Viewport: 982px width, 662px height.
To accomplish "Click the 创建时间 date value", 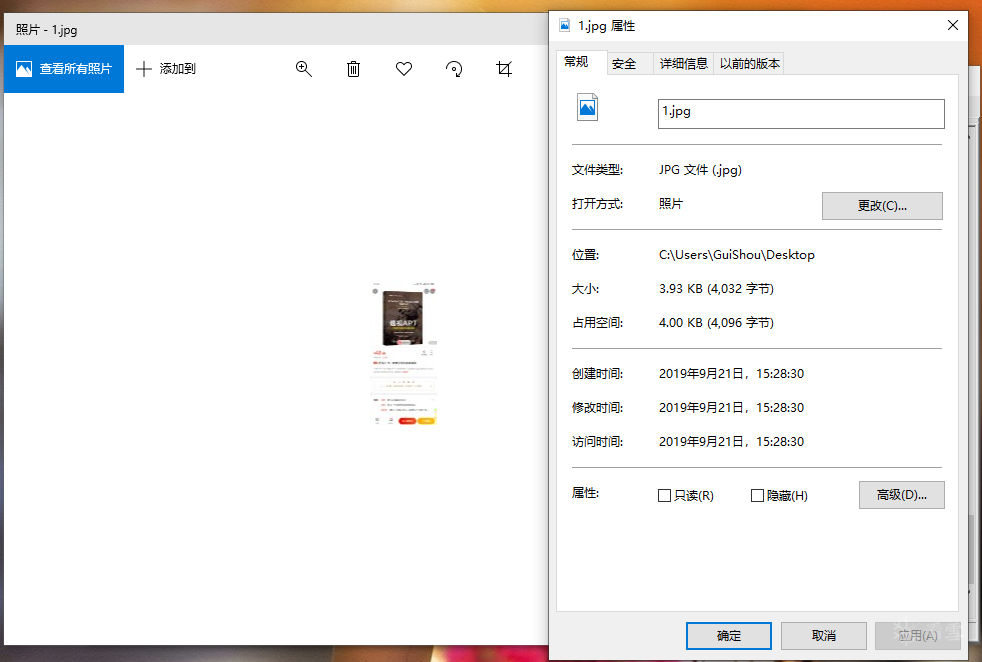I will pyautogui.click(x=731, y=374).
